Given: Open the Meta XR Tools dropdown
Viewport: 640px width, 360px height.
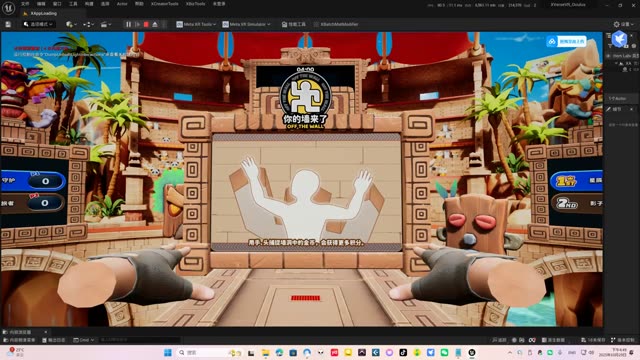Looking at the screenshot, I should pyautogui.click(x=196, y=24).
